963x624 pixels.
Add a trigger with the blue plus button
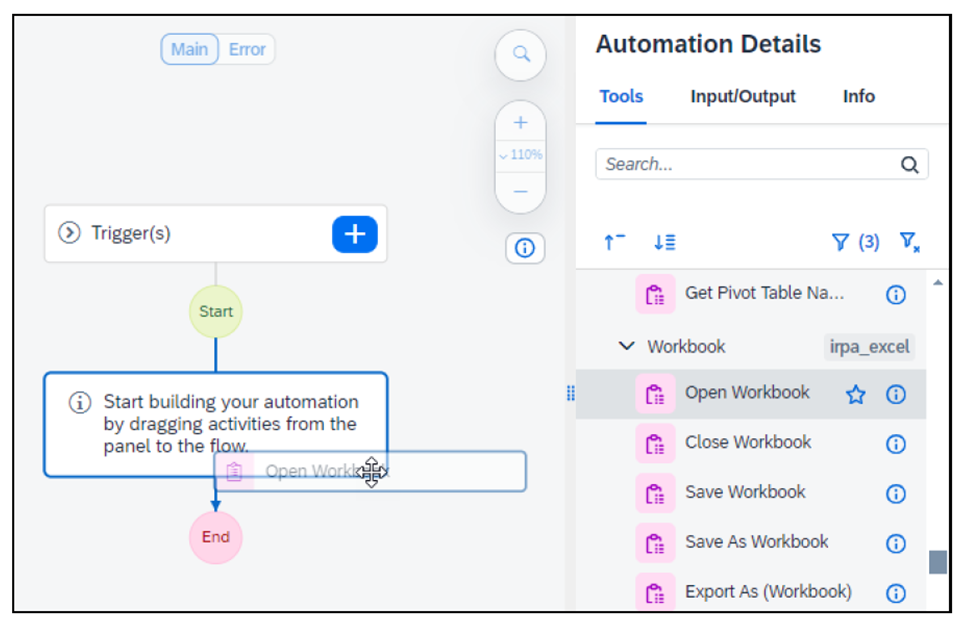(x=354, y=234)
